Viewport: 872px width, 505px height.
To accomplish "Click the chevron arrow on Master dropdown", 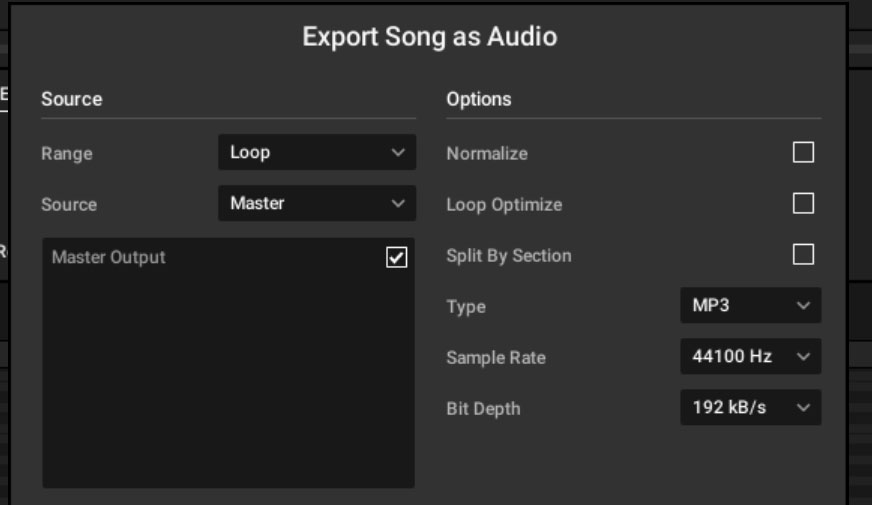I will coord(398,203).
